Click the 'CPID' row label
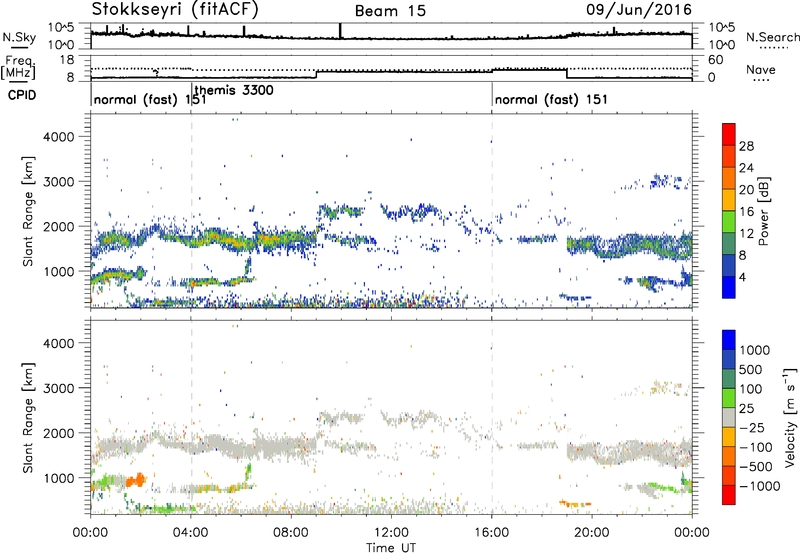Image resolution: width=800 pixels, height=554 pixels. pyautogui.click(x=22, y=95)
